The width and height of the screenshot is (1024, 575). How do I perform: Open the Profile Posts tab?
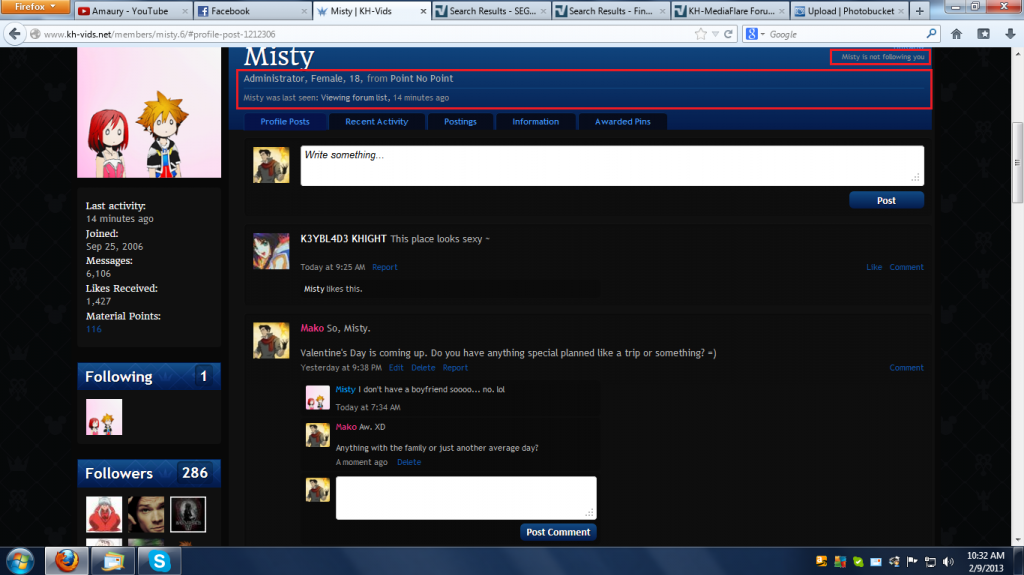(285, 122)
